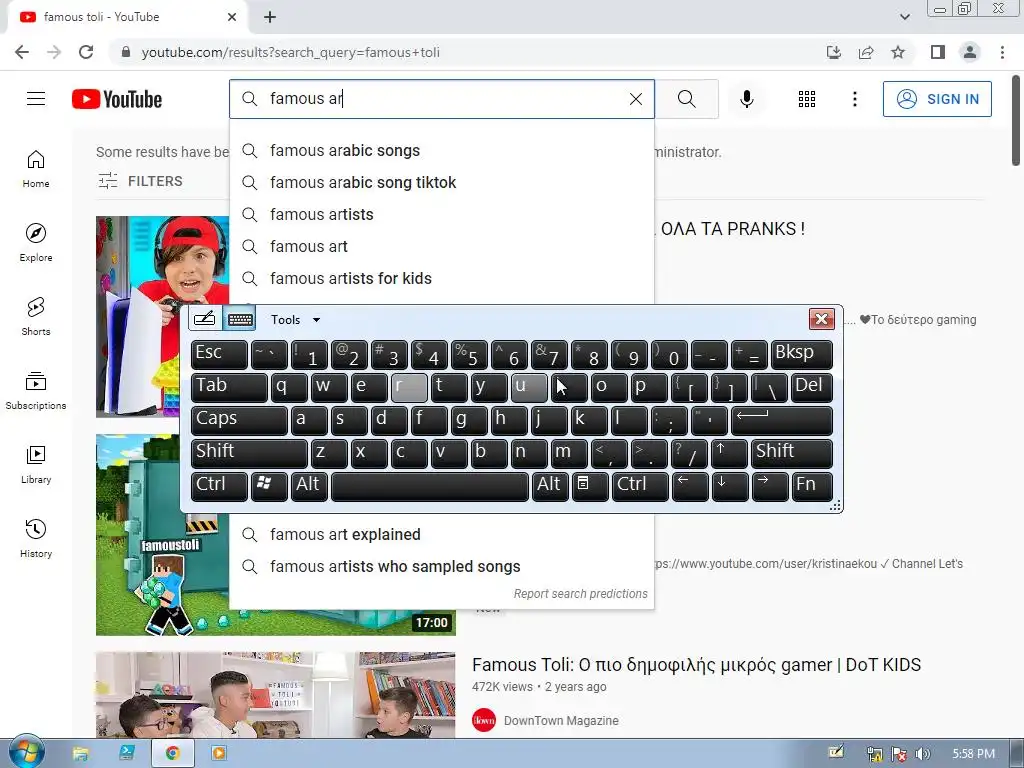Click the volume icon in system tray
The width and height of the screenshot is (1024, 768).
click(922, 754)
